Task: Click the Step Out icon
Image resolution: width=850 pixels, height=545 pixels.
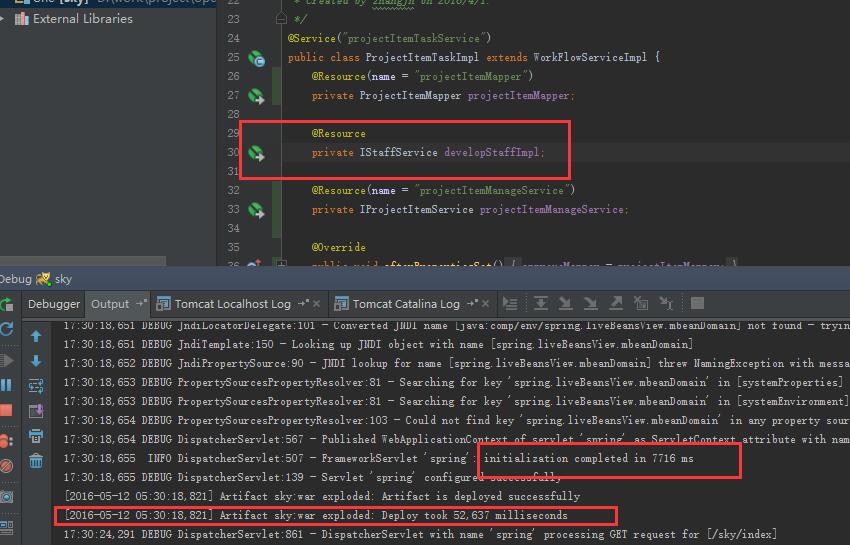Action: pyautogui.click(x=616, y=304)
